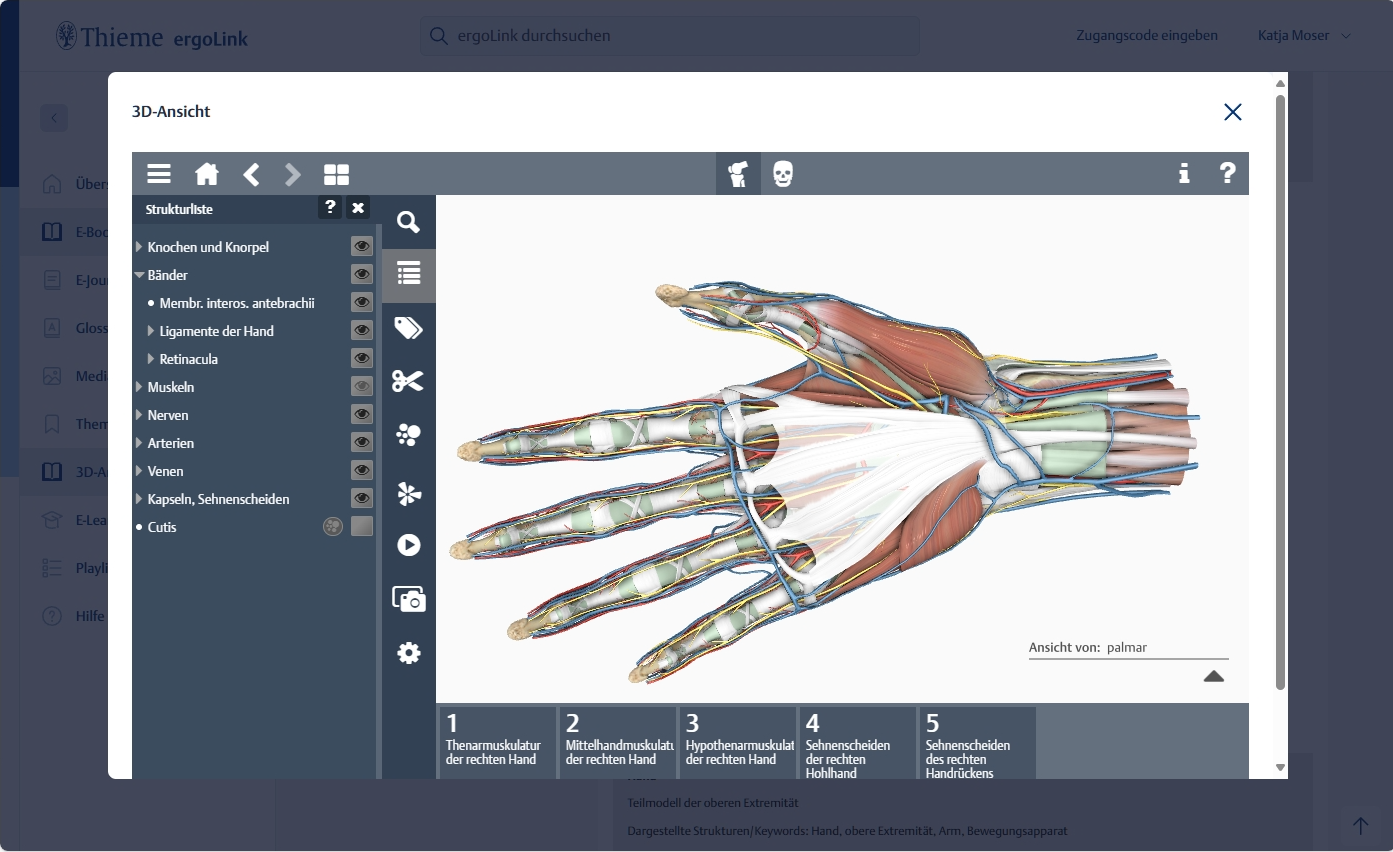
Task: Select preset 1 Thenarmuskulatur der rechten Hand
Action: [x=496, y=742]
